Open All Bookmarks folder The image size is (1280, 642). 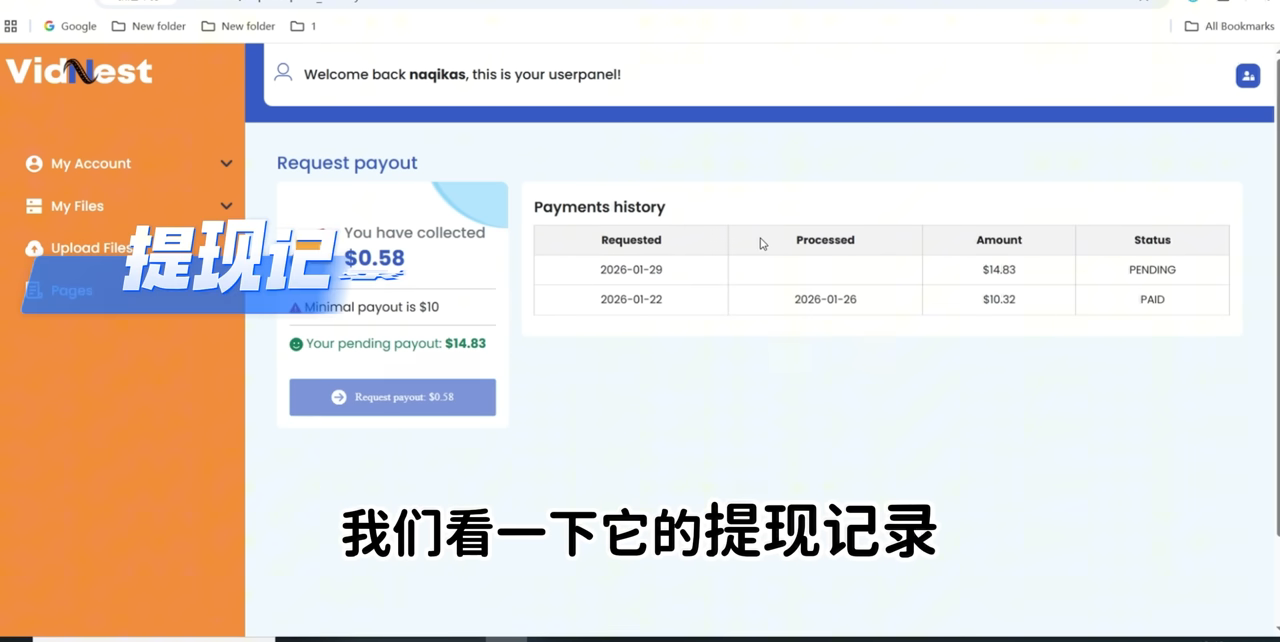coord(1229,26)
